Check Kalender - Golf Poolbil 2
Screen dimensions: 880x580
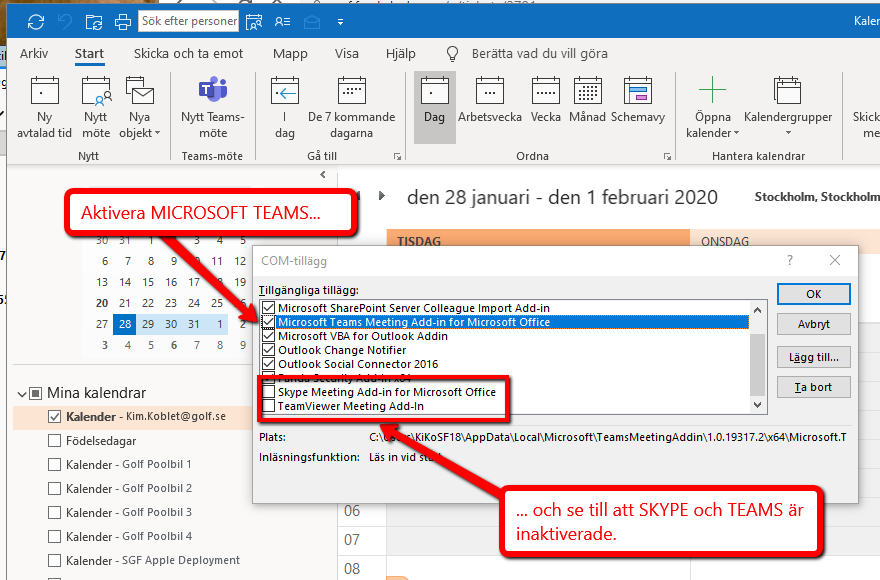[x=54, y=488]
